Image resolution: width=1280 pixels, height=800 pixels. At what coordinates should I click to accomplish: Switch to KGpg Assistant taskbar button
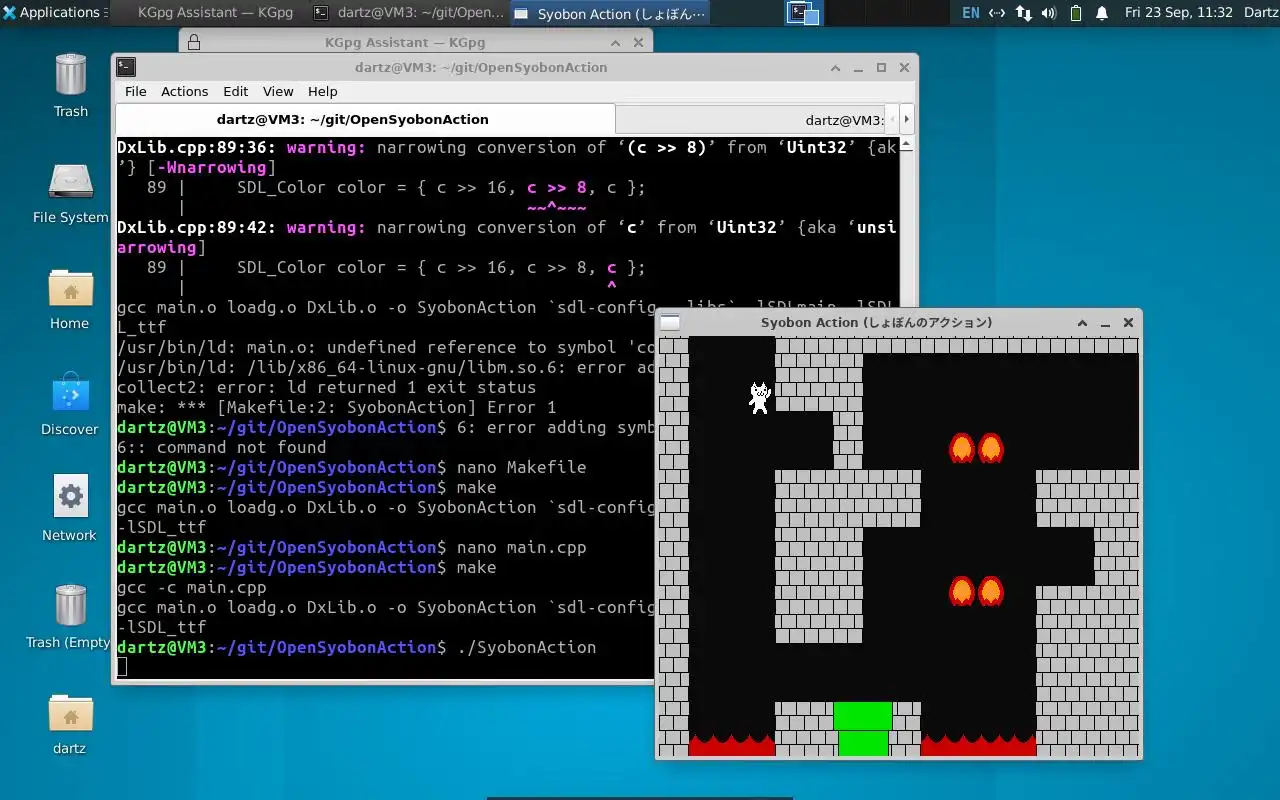tap(208, 13)
